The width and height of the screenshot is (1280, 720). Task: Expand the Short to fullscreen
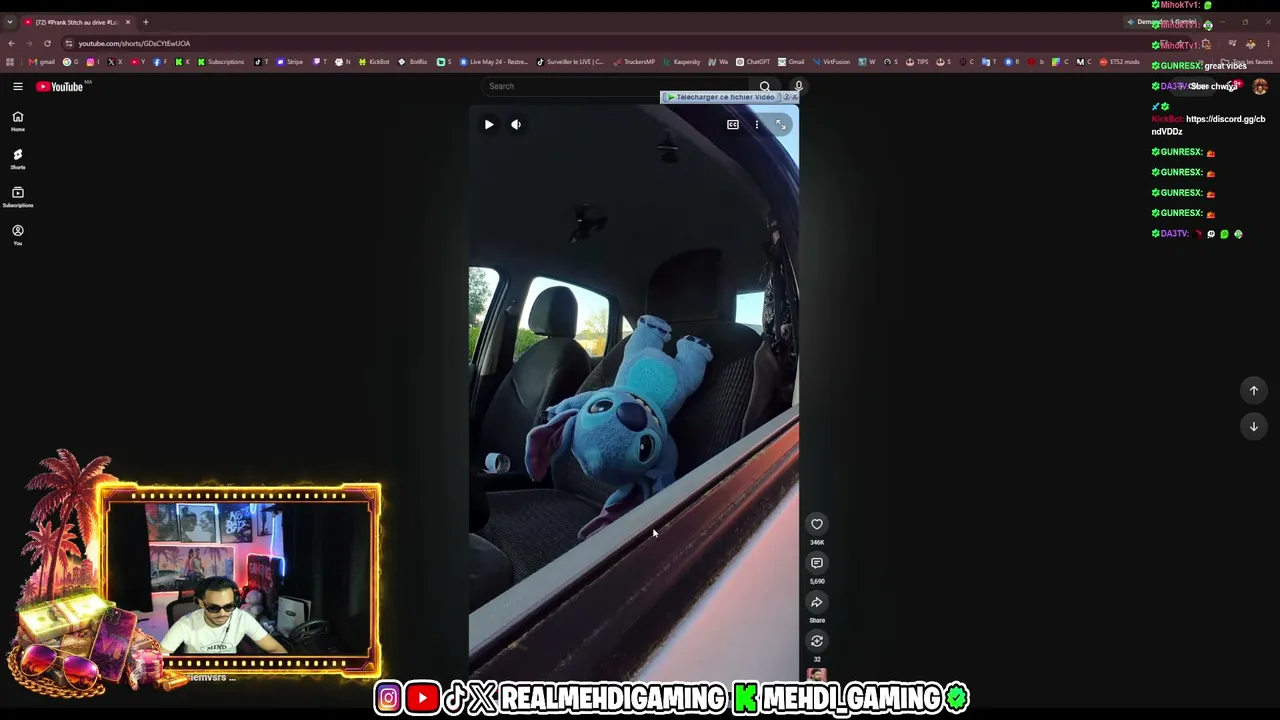781,125
